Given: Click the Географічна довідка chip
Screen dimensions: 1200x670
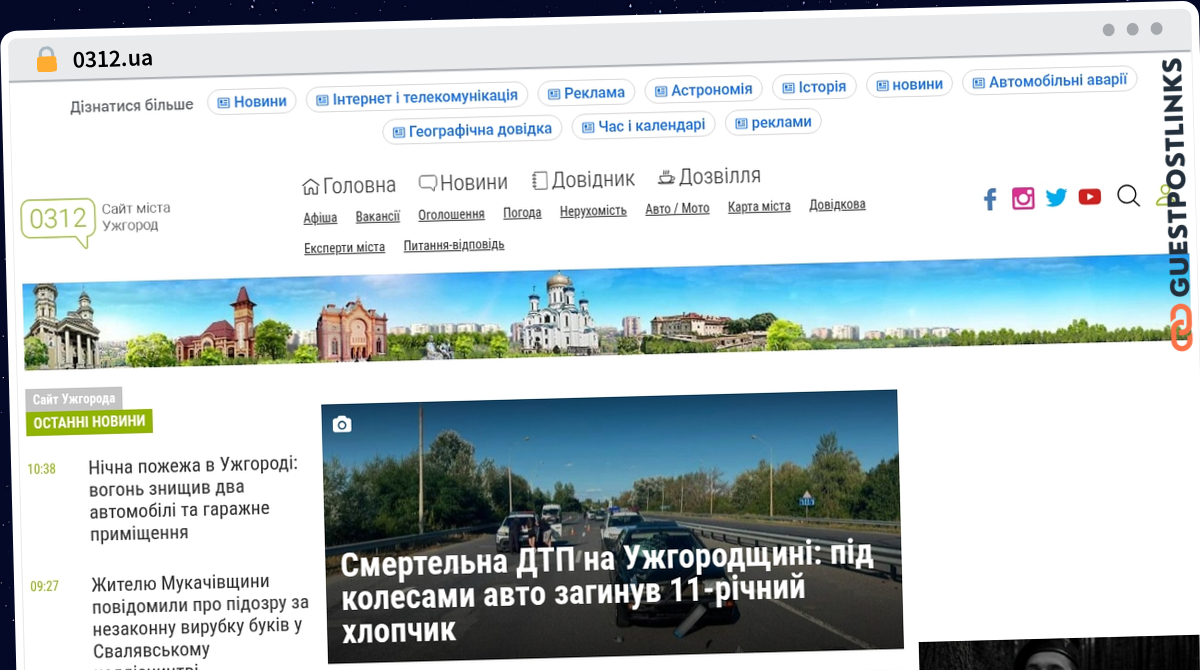Looking at the screenshot, I should coord(473,130).
